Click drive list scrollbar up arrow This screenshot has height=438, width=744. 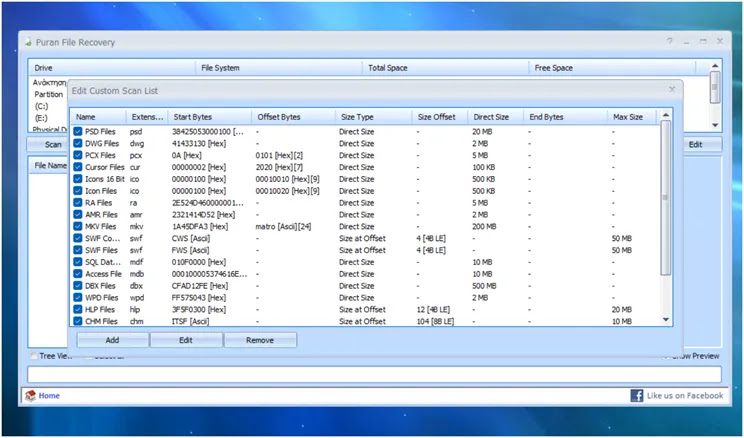[x=715, y=65]
